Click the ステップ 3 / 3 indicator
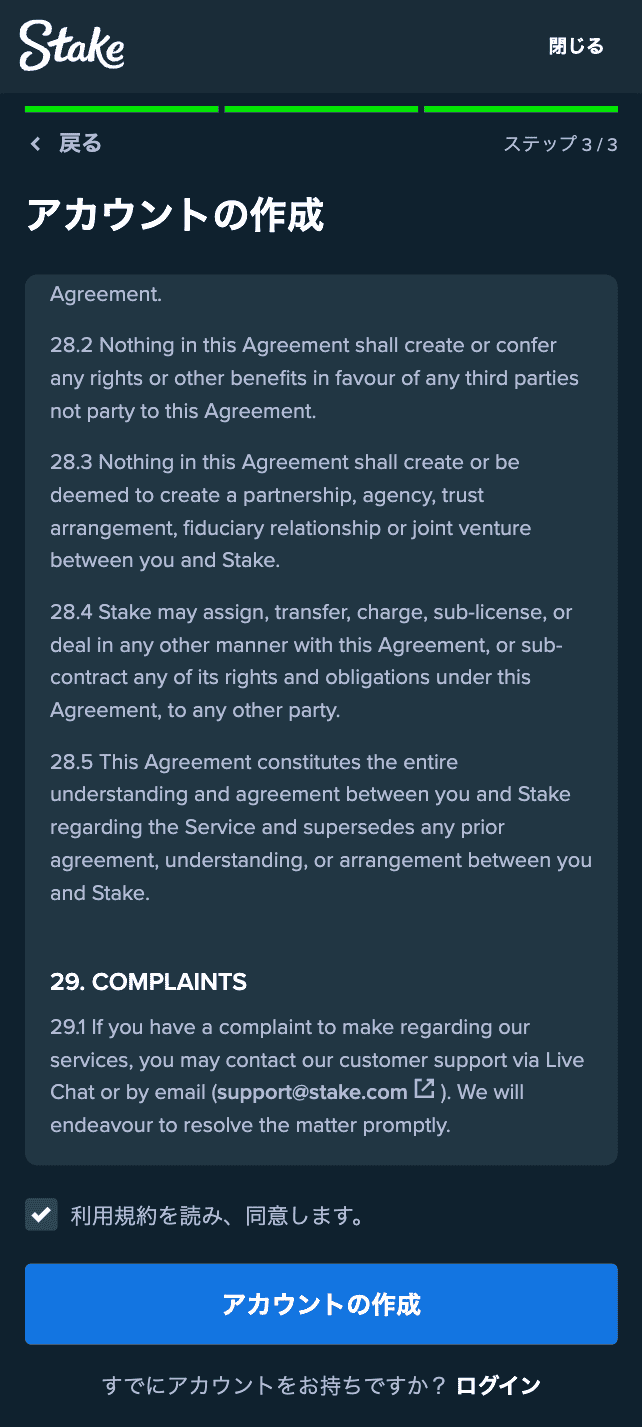This screenshot has width=642, height=1427. coord(560,144)
